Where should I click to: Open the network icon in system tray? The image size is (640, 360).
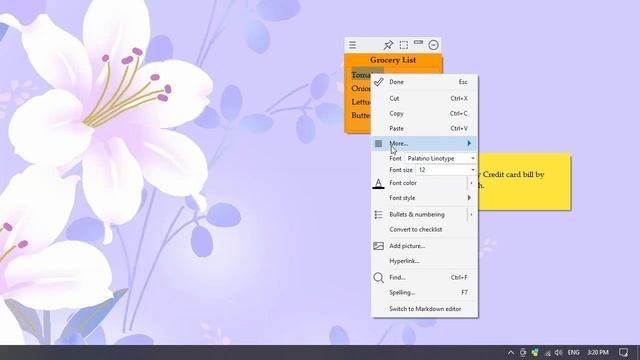(547, 353)
